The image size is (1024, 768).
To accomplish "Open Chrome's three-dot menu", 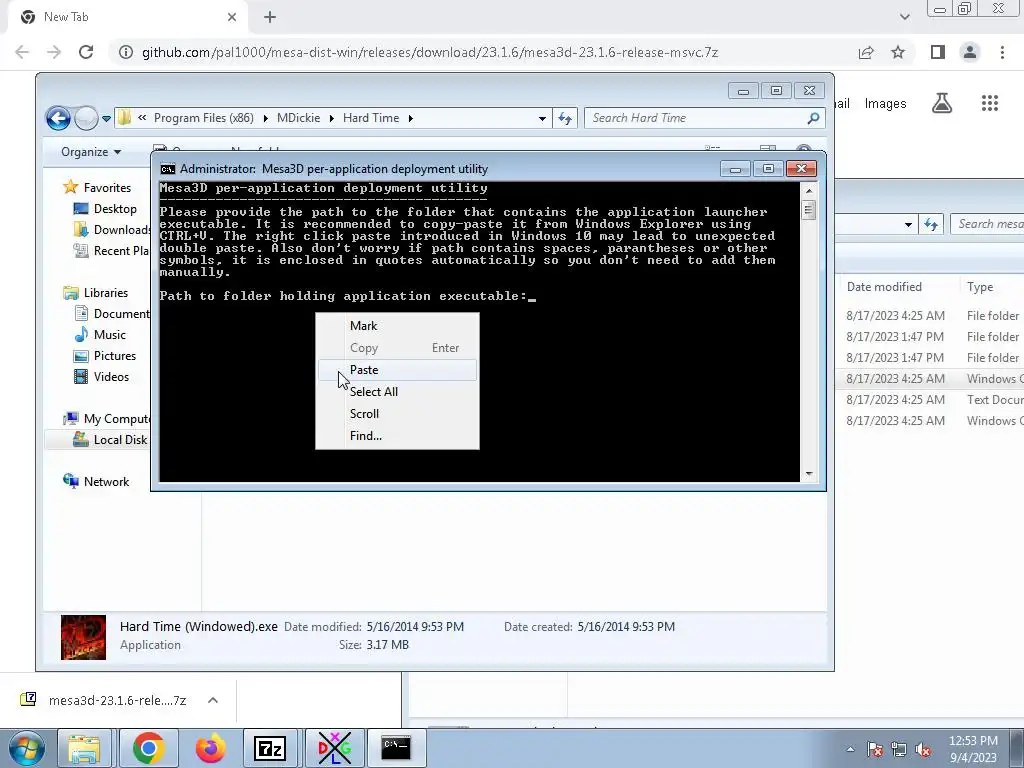I will point(1002,52).
